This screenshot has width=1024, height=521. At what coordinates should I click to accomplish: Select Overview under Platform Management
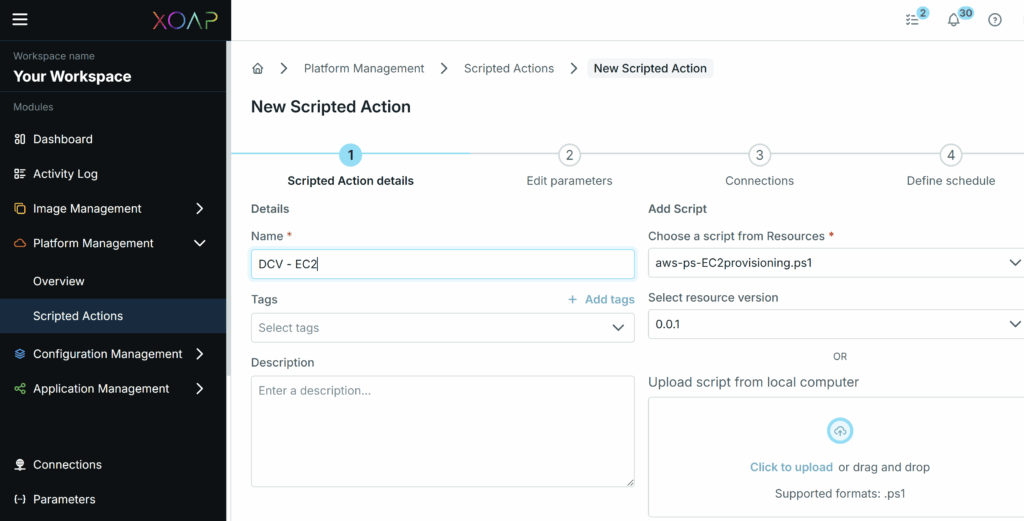click(59, 281)
